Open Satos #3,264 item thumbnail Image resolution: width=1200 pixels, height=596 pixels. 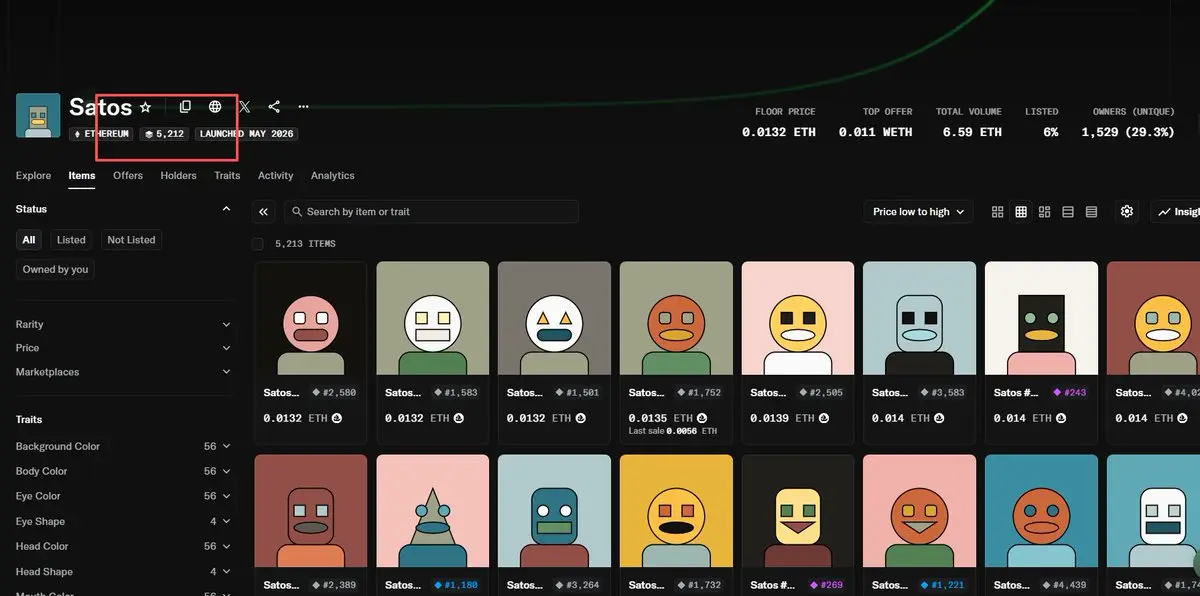tap(554, 512)
